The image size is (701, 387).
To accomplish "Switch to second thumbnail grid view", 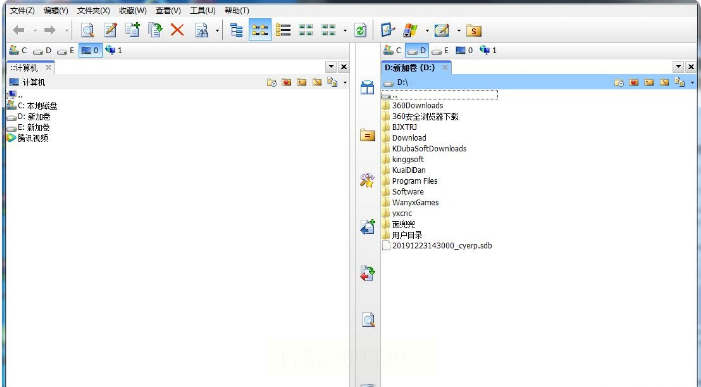I will (329, 30).
